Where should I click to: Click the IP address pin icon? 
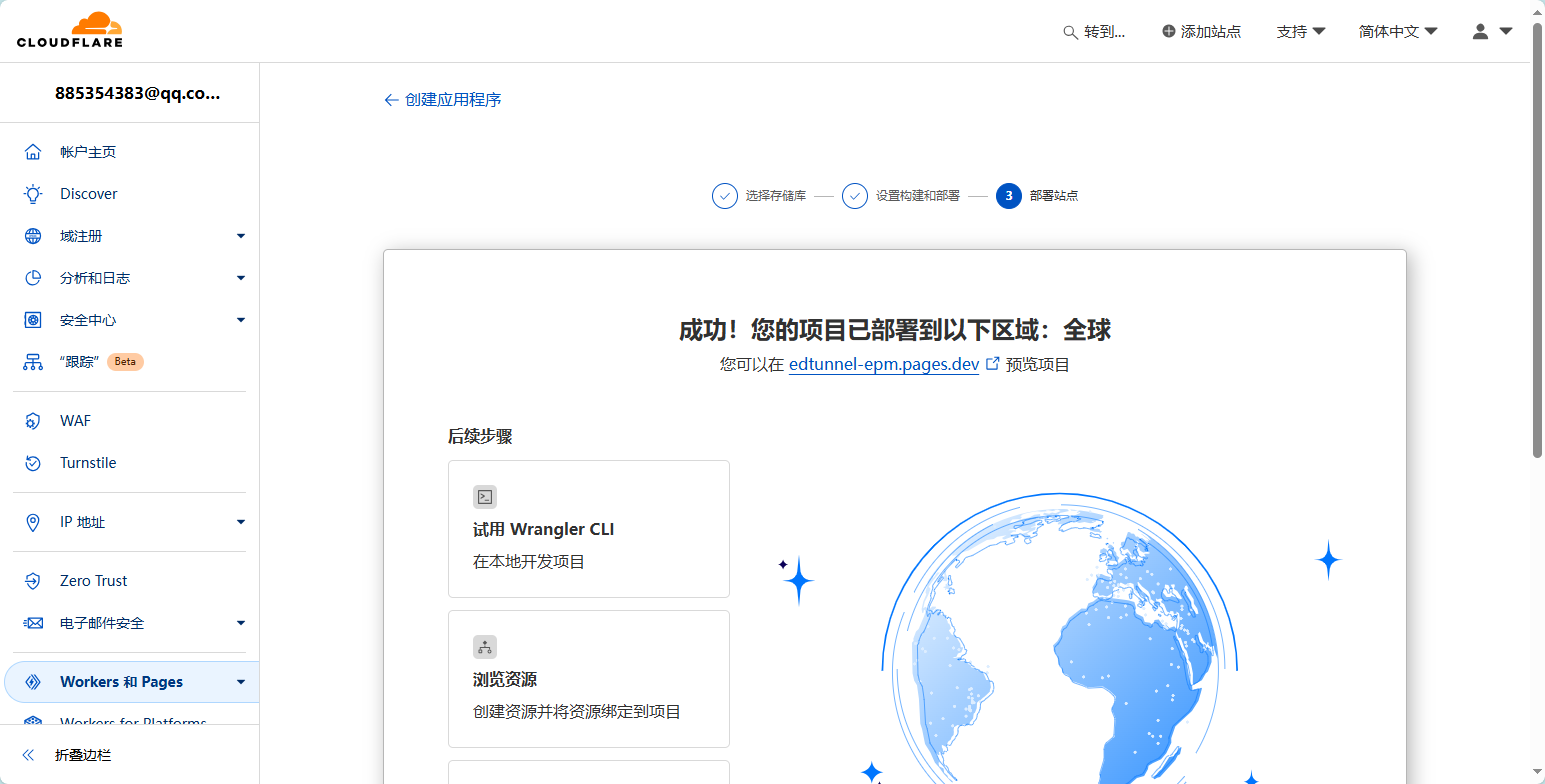click(33, 522)
